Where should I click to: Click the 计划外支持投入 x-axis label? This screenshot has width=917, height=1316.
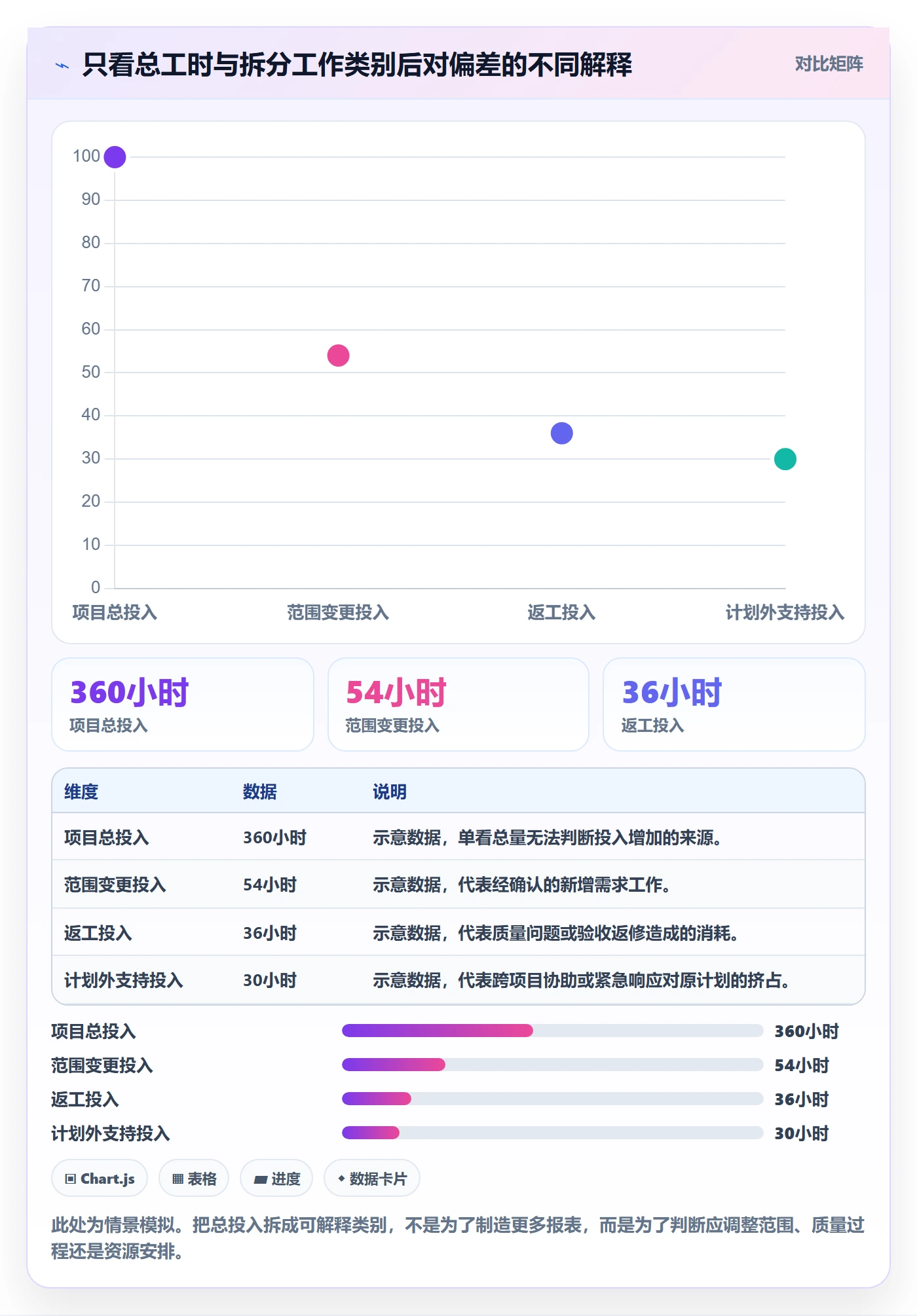785,612
